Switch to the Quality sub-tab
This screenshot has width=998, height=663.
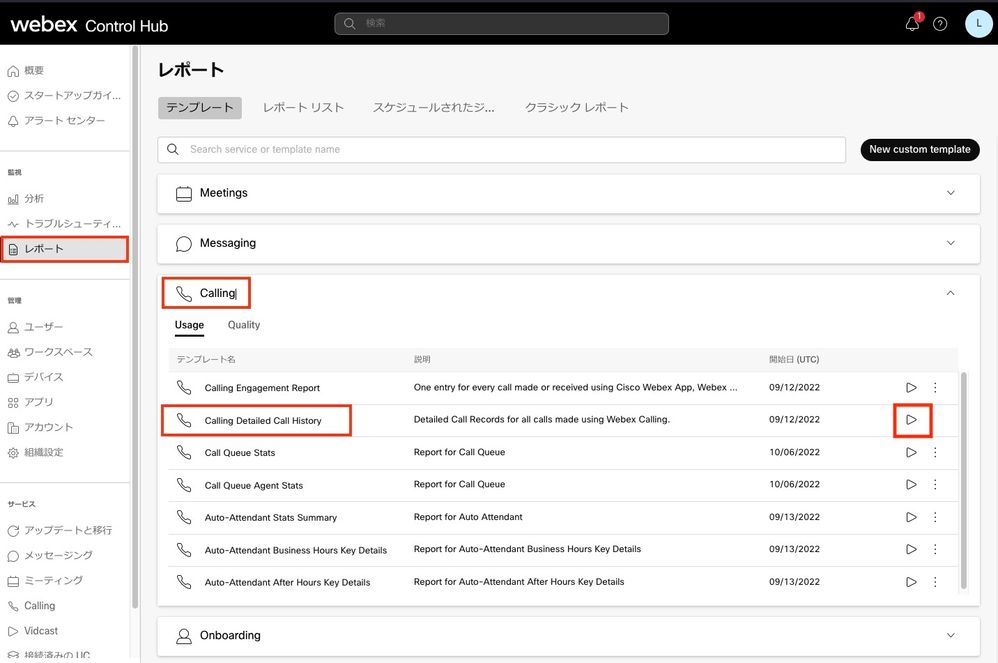tap(244, 325)
